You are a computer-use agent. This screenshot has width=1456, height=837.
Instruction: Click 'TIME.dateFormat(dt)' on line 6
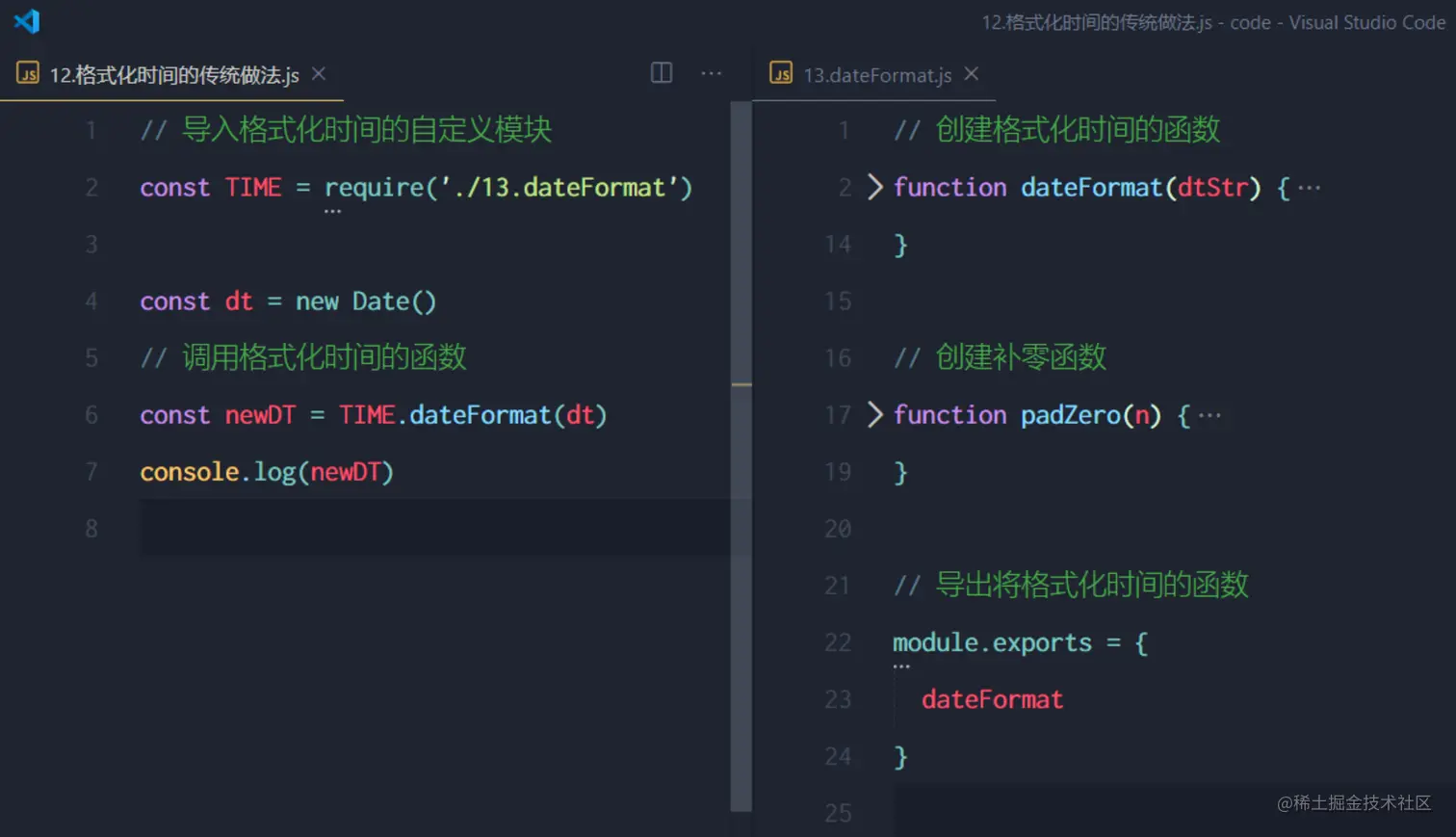473,415
